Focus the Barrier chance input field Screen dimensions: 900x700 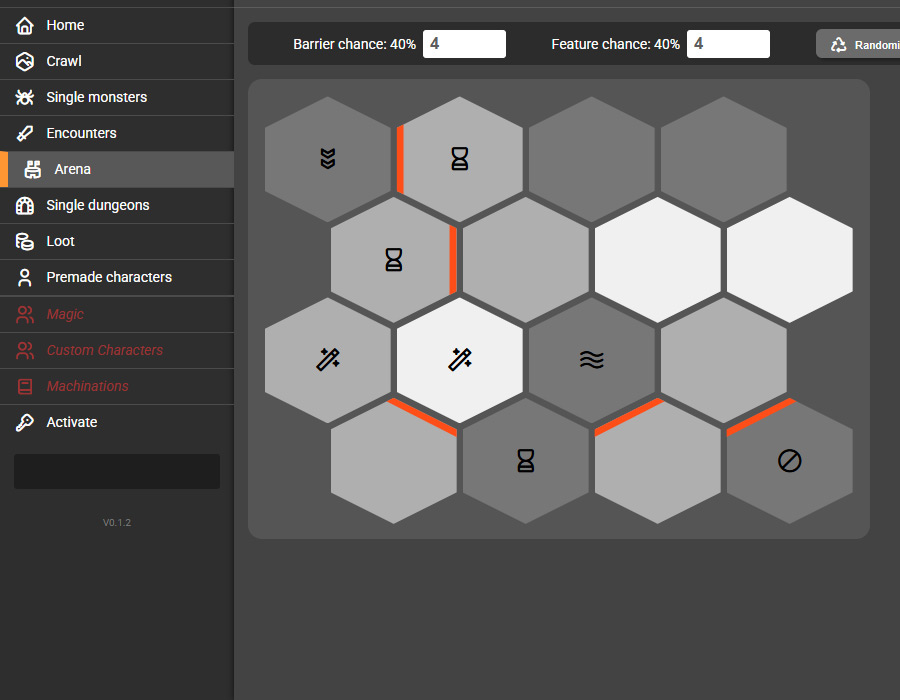coord(464,44)
